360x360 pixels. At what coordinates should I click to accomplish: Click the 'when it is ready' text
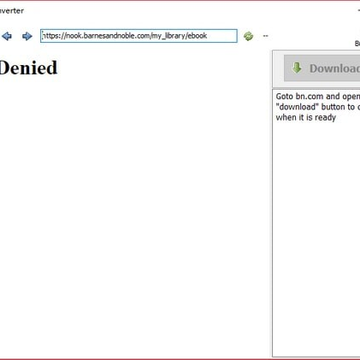tap(306, 117)
